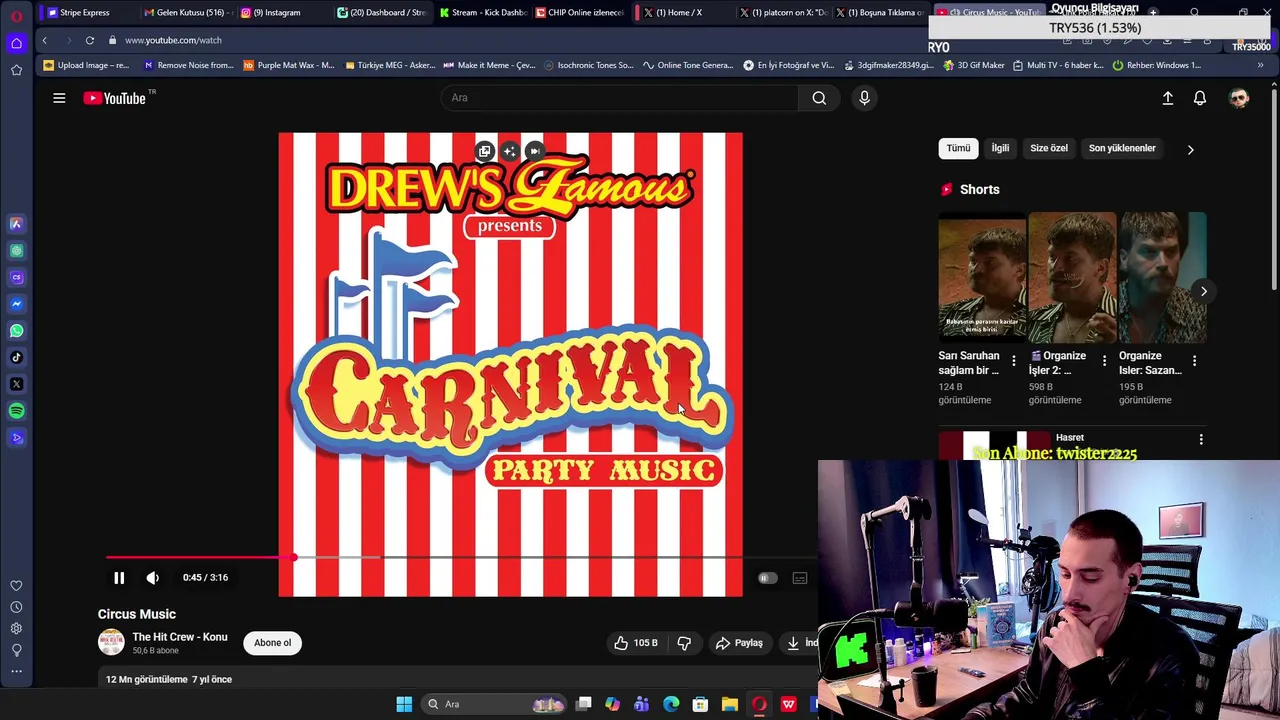
Task: Switch to Stream - Kick Dashboard tab
Action: click(x=481, y=12)
